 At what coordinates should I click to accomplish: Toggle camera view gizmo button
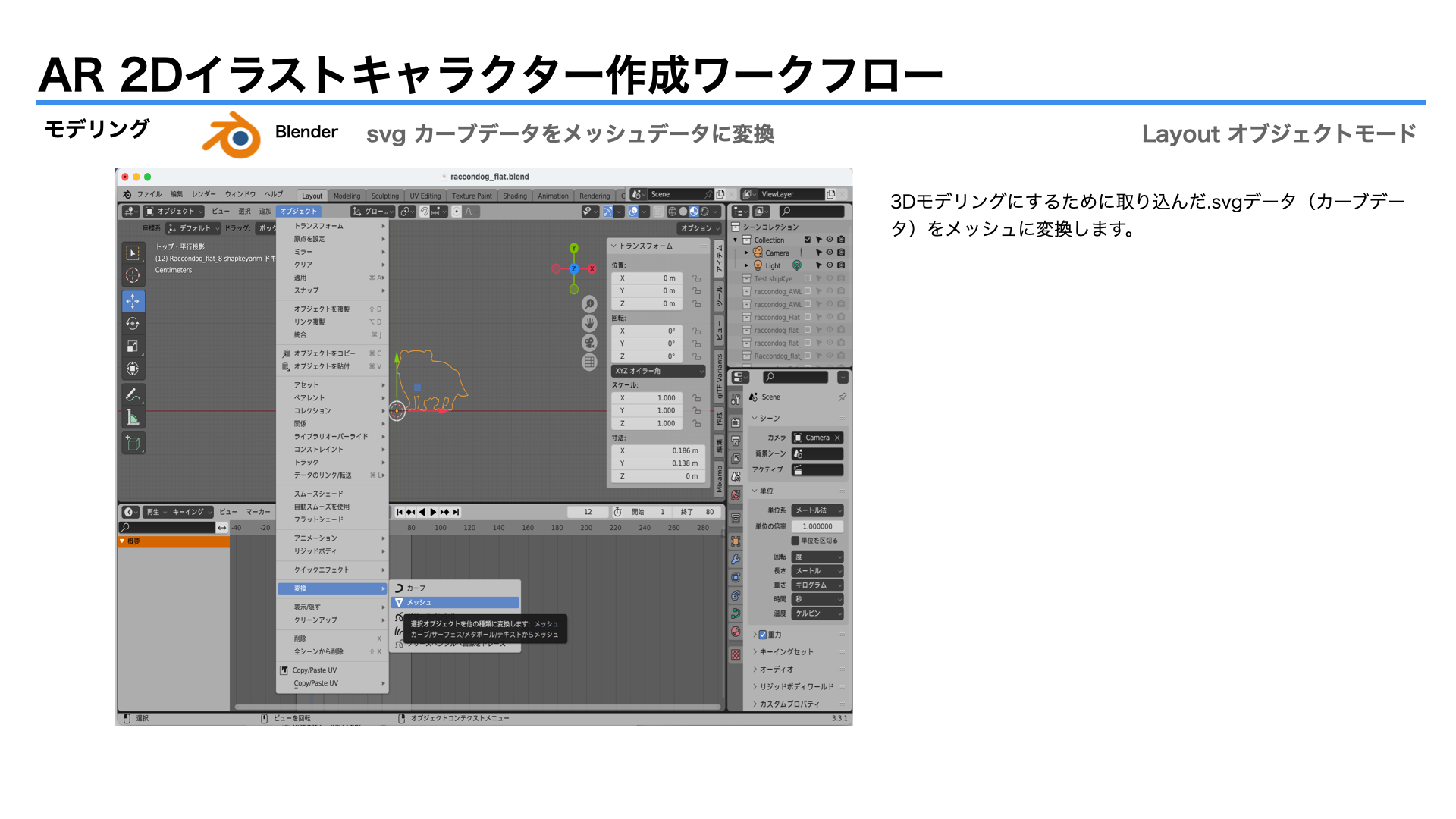[589, 343]
